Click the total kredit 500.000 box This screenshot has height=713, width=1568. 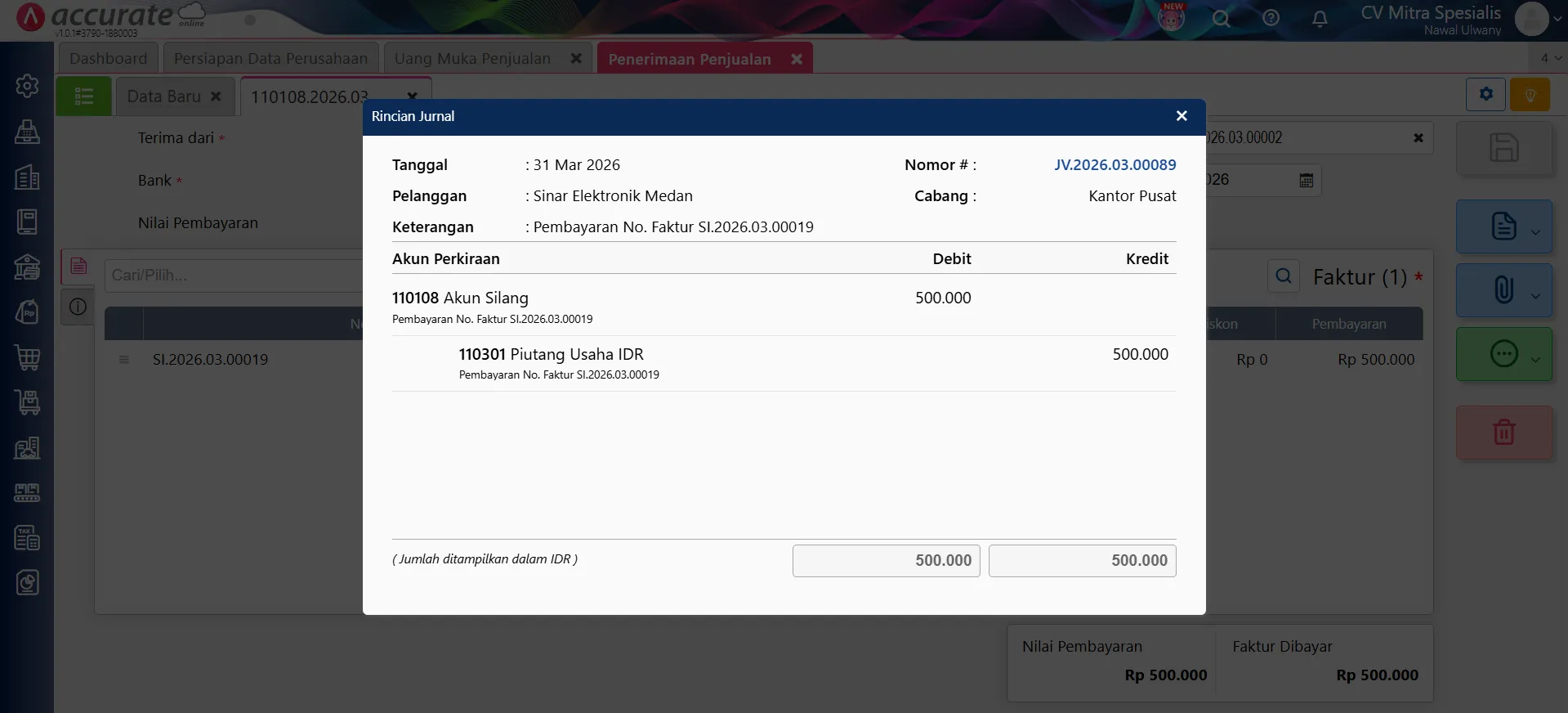tap(1082, 561)
